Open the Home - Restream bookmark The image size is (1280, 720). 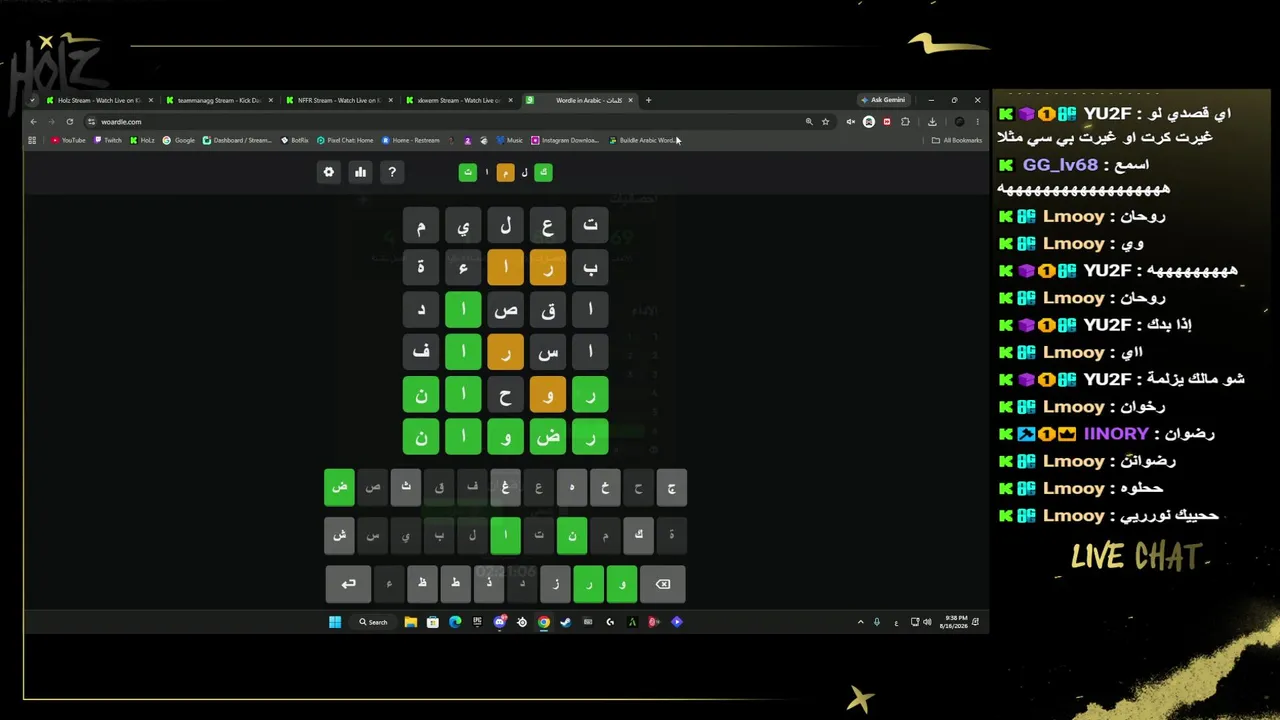tap(411, 140)
